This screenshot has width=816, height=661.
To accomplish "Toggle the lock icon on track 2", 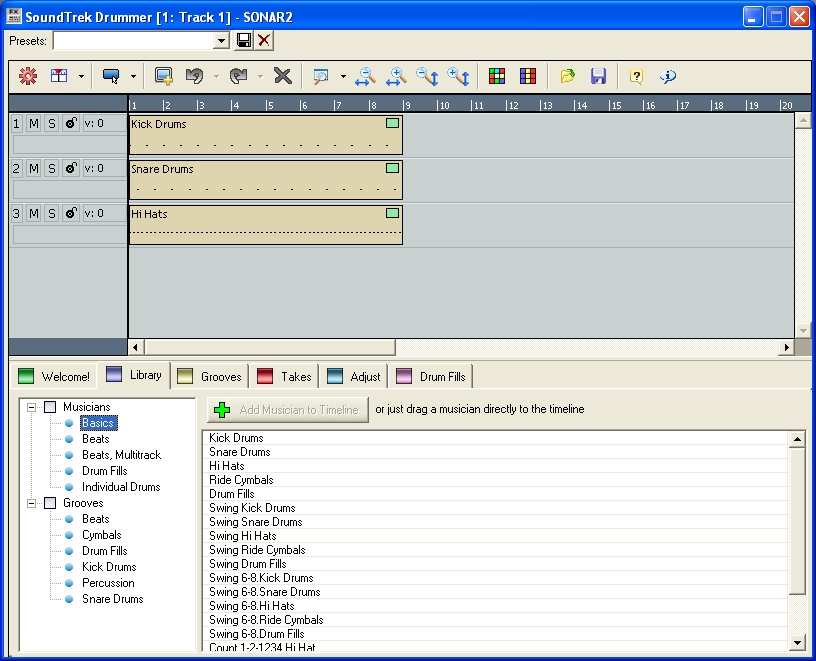I will [x=71, y=169].
